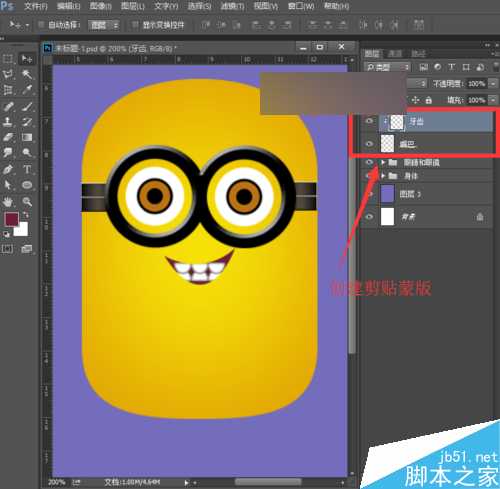Select the Crop tool
This screenshot has width=500, height=489.
[x=7, y=90]
